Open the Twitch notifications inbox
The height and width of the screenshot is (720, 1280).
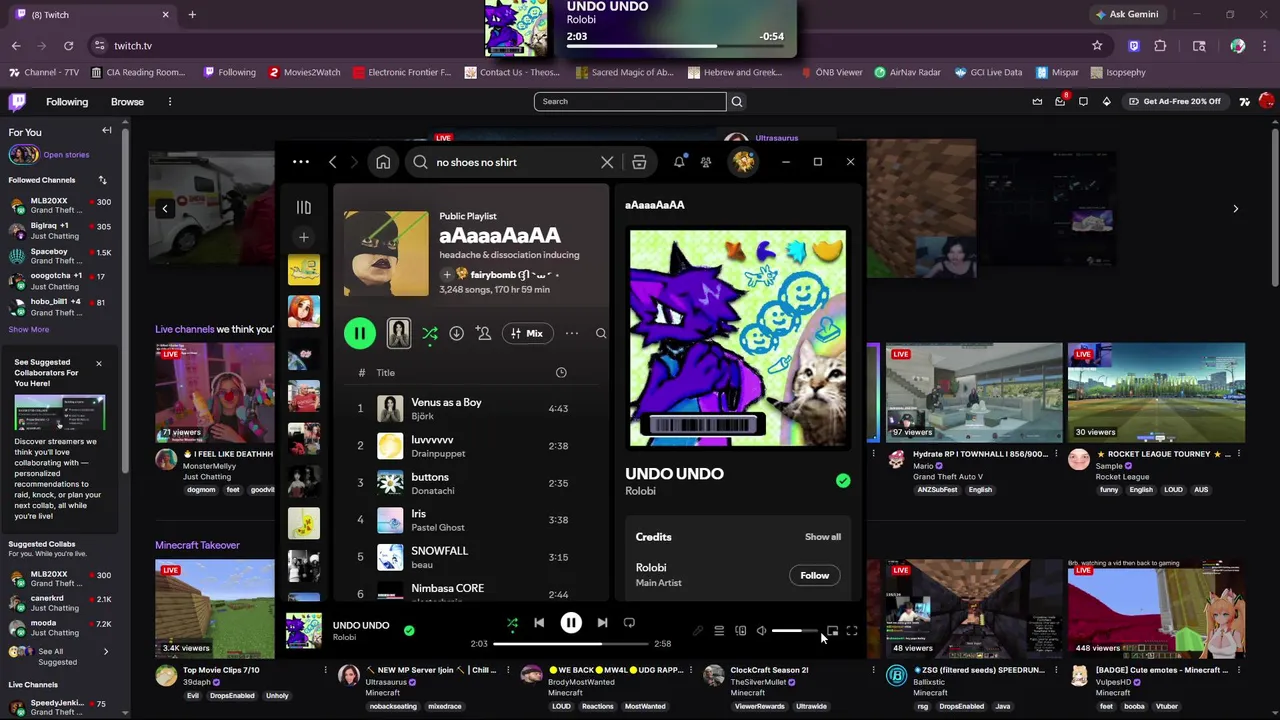(x=1060, y=102)
